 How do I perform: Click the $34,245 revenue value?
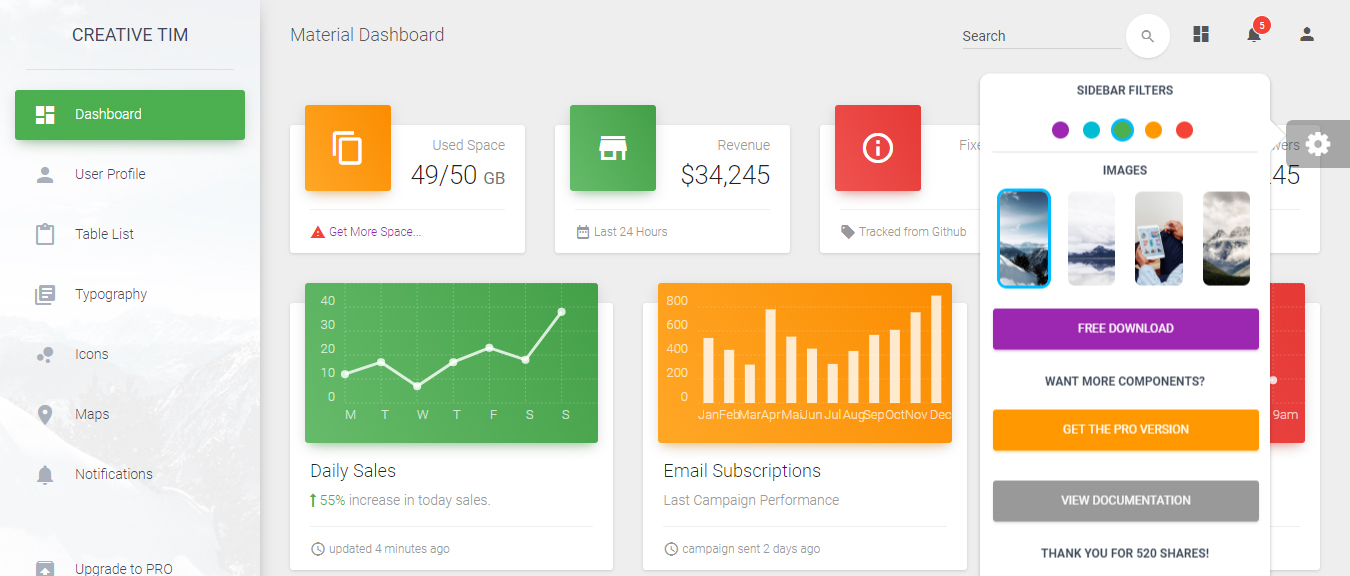coord(726,176)
